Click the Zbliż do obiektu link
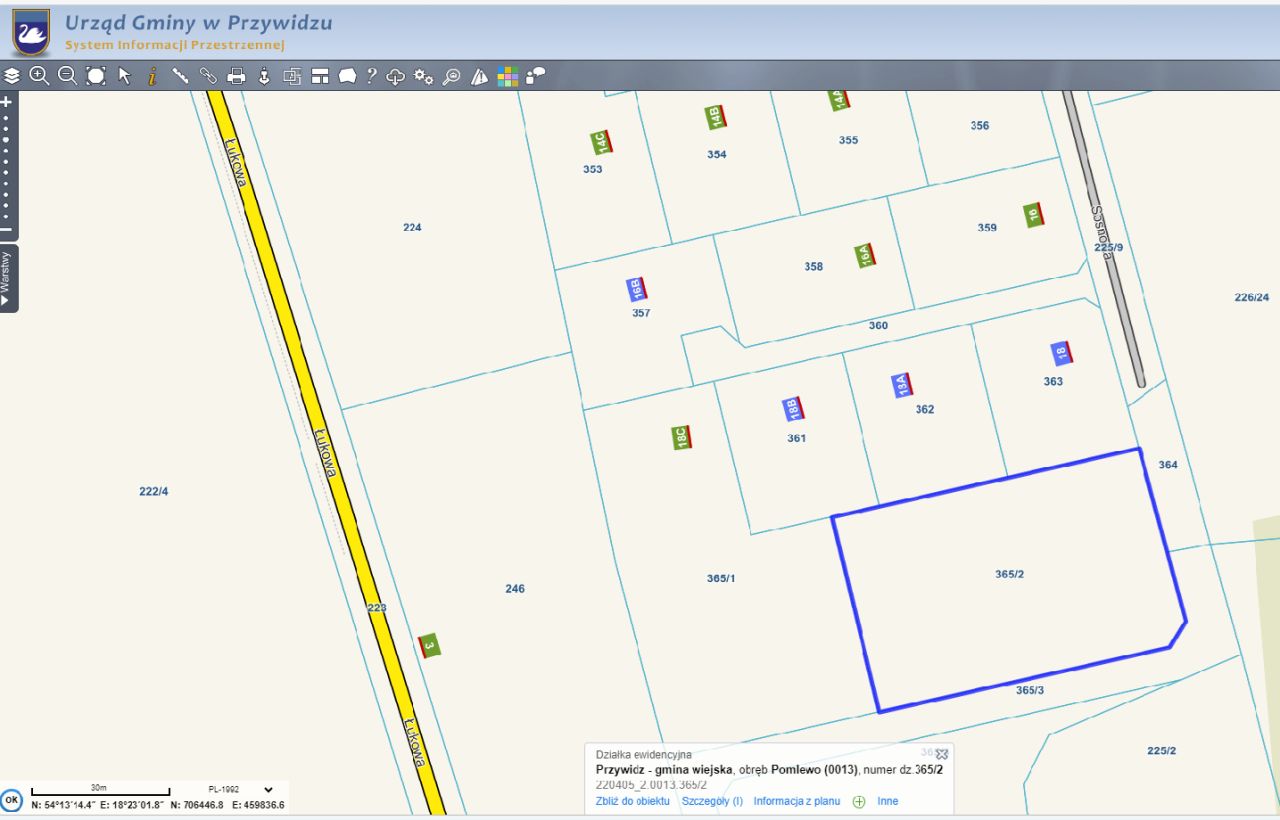Image resolution: width=1280 pixels, height=820 pixels. click(632, 801)
